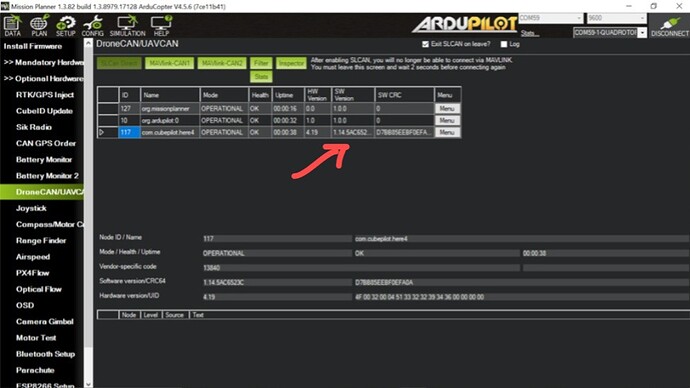Open the SETUP gear icon
Viewport: 690px width, 388px height.
(x=66, y=26)
